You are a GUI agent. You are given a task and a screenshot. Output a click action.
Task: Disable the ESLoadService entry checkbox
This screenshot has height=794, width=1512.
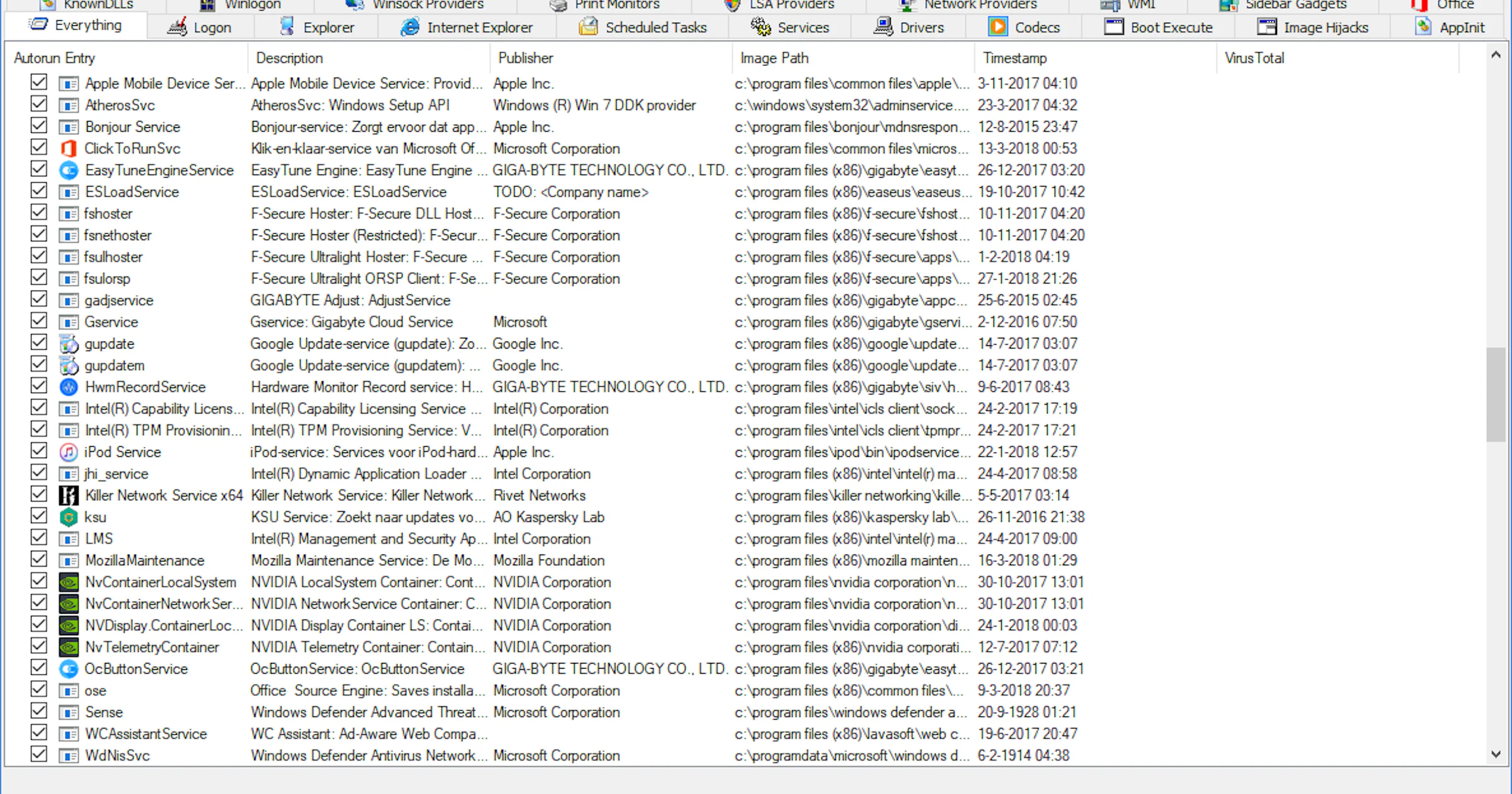tap(38, 191)
